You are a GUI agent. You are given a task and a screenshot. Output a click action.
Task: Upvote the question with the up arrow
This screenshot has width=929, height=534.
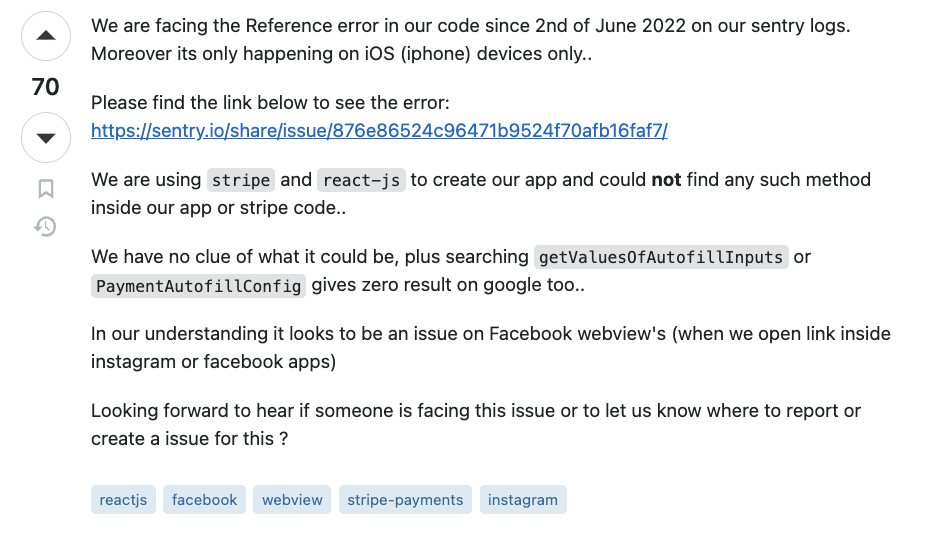(46, 36)
